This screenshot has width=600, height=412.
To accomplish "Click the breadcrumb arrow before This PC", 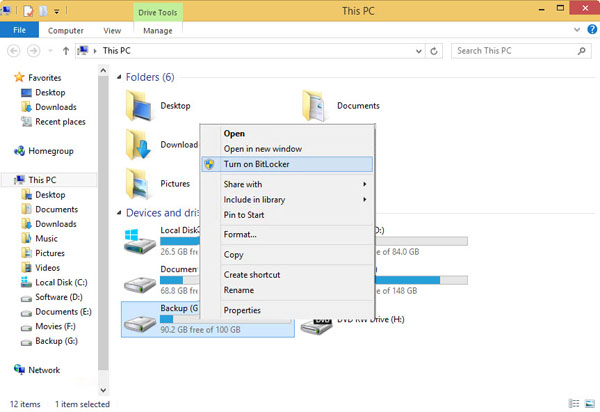I will (95, 51).
